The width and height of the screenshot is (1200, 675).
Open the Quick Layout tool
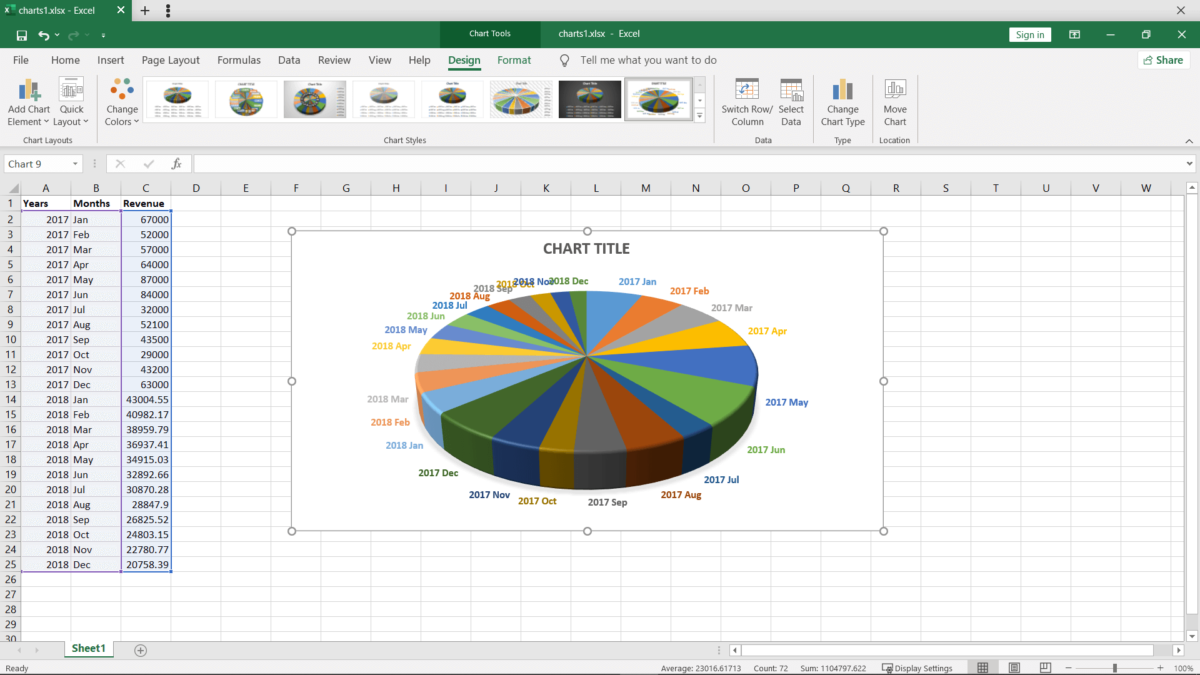point(71,90)
